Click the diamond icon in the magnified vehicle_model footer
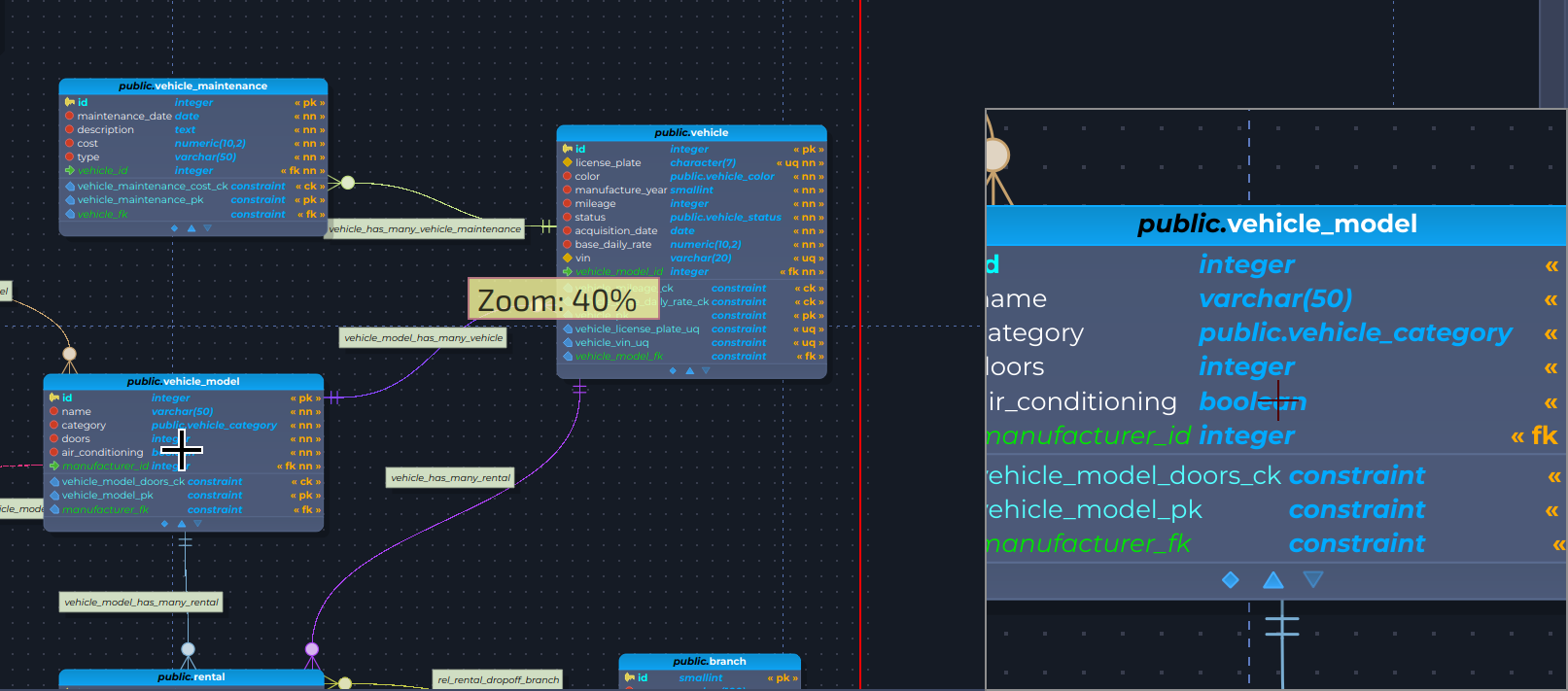The height and width of the screenshot is (691, 1568). tap(1231, 580)
